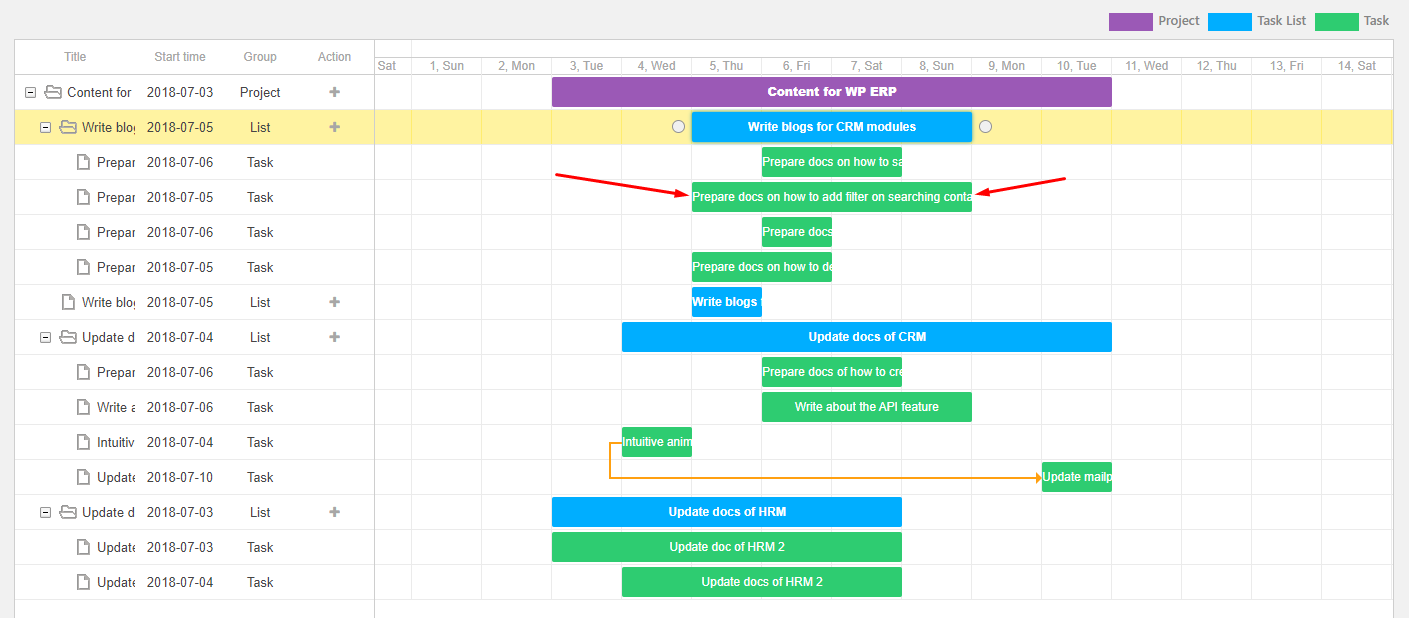Collapse the Update docs 2018-07-03 list row
Image resolution: width=1409 pixels, height=618 pixels.
45,512
